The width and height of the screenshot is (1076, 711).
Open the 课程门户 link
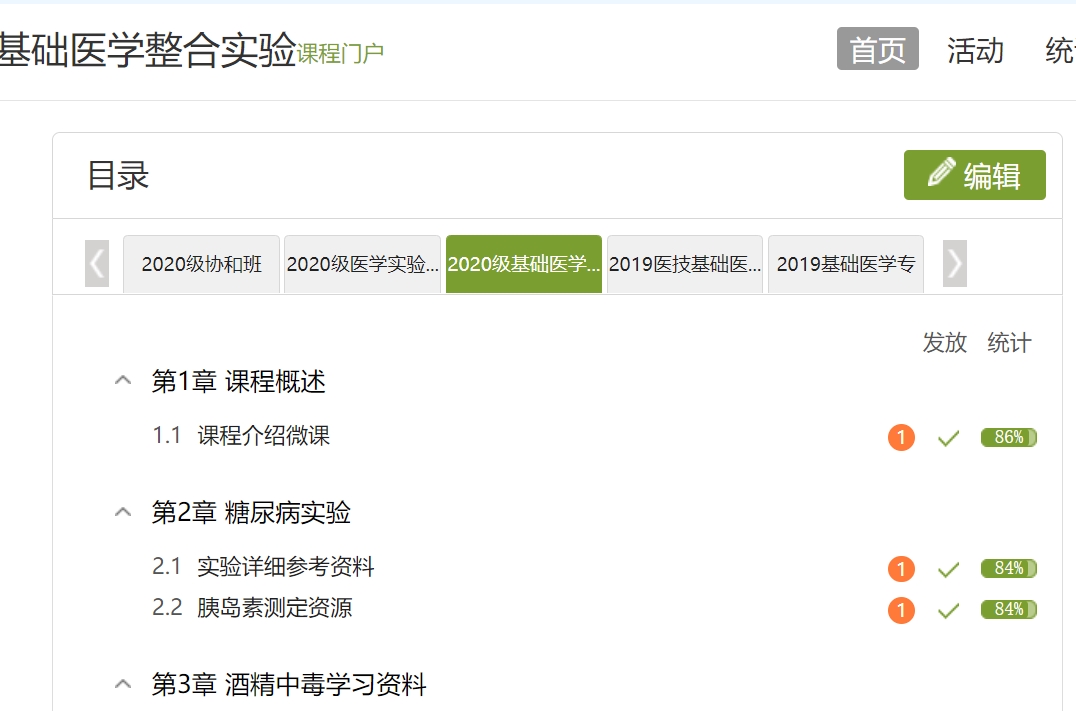click(340, 54)
